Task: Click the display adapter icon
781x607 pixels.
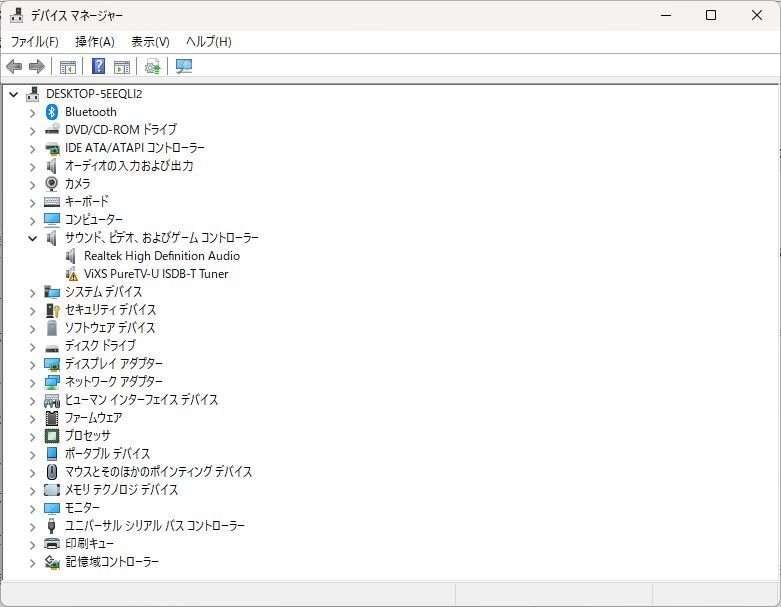Action: click(x=52, y=364)
